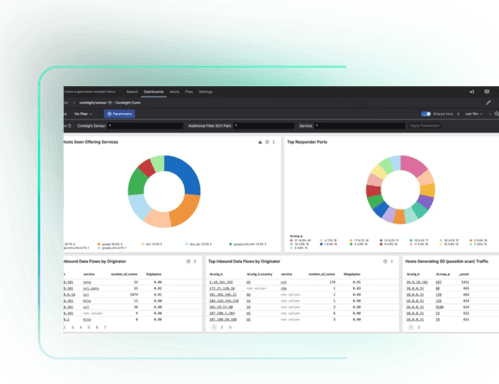Click the Parameters button
The height and width of the screenshot is (384, 499).
pyautogui.click(x=119, y=114)
